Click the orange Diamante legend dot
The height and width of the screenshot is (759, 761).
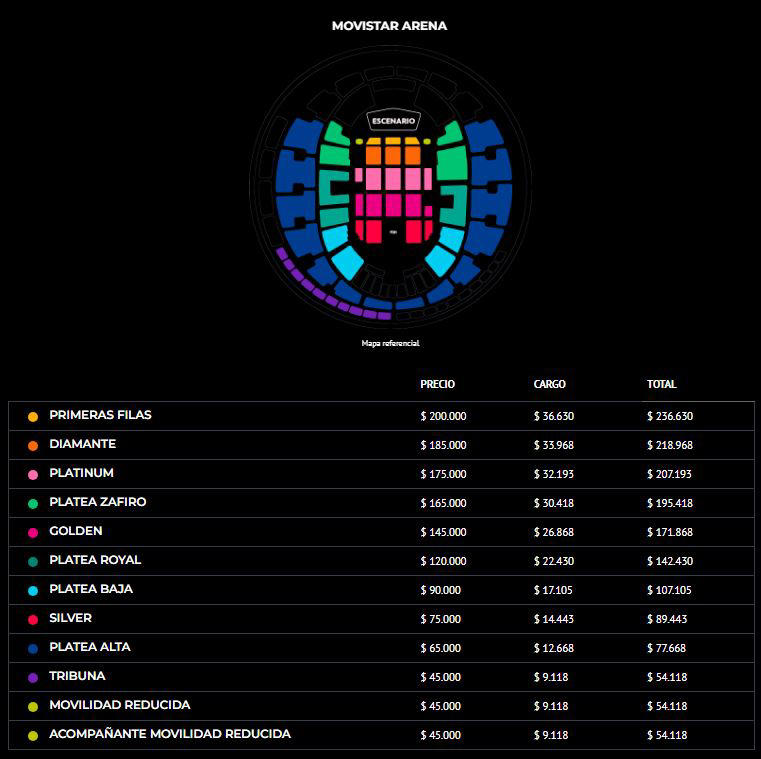tap(33, 446)
